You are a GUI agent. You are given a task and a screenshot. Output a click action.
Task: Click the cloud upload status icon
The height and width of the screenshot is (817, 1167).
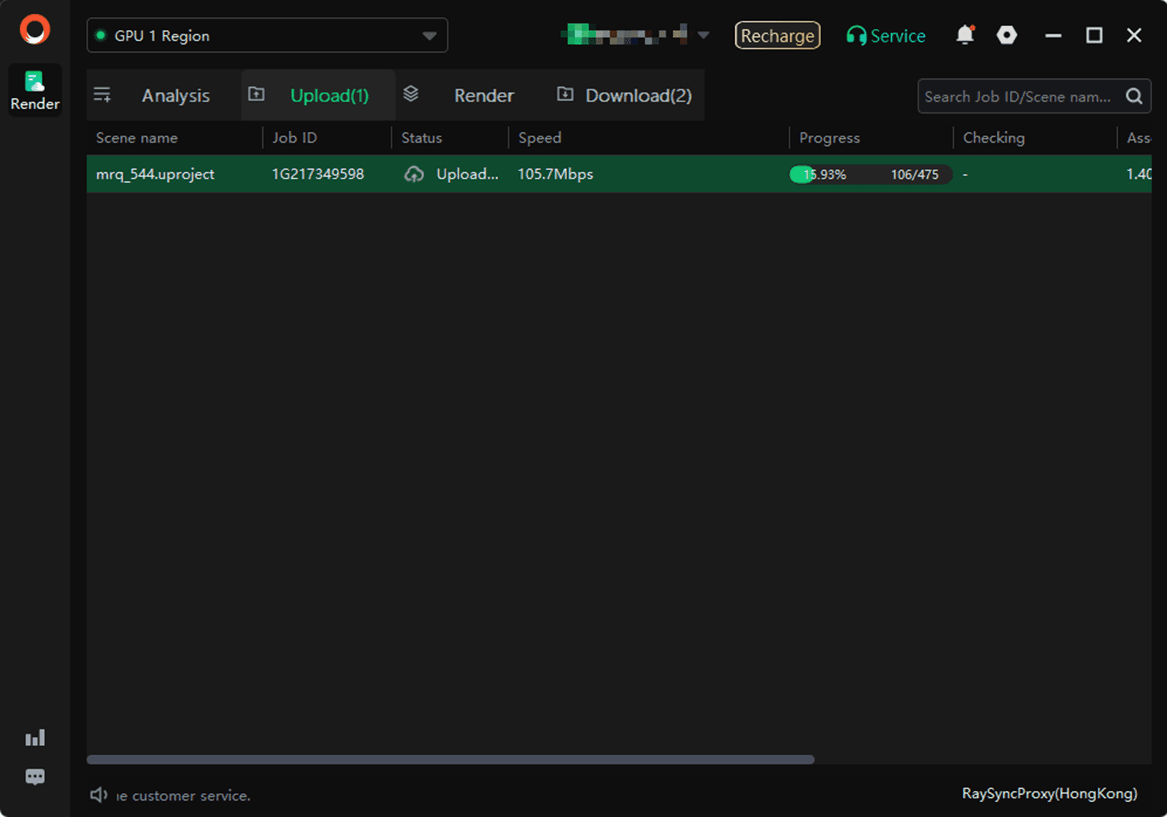pos(414,174)
